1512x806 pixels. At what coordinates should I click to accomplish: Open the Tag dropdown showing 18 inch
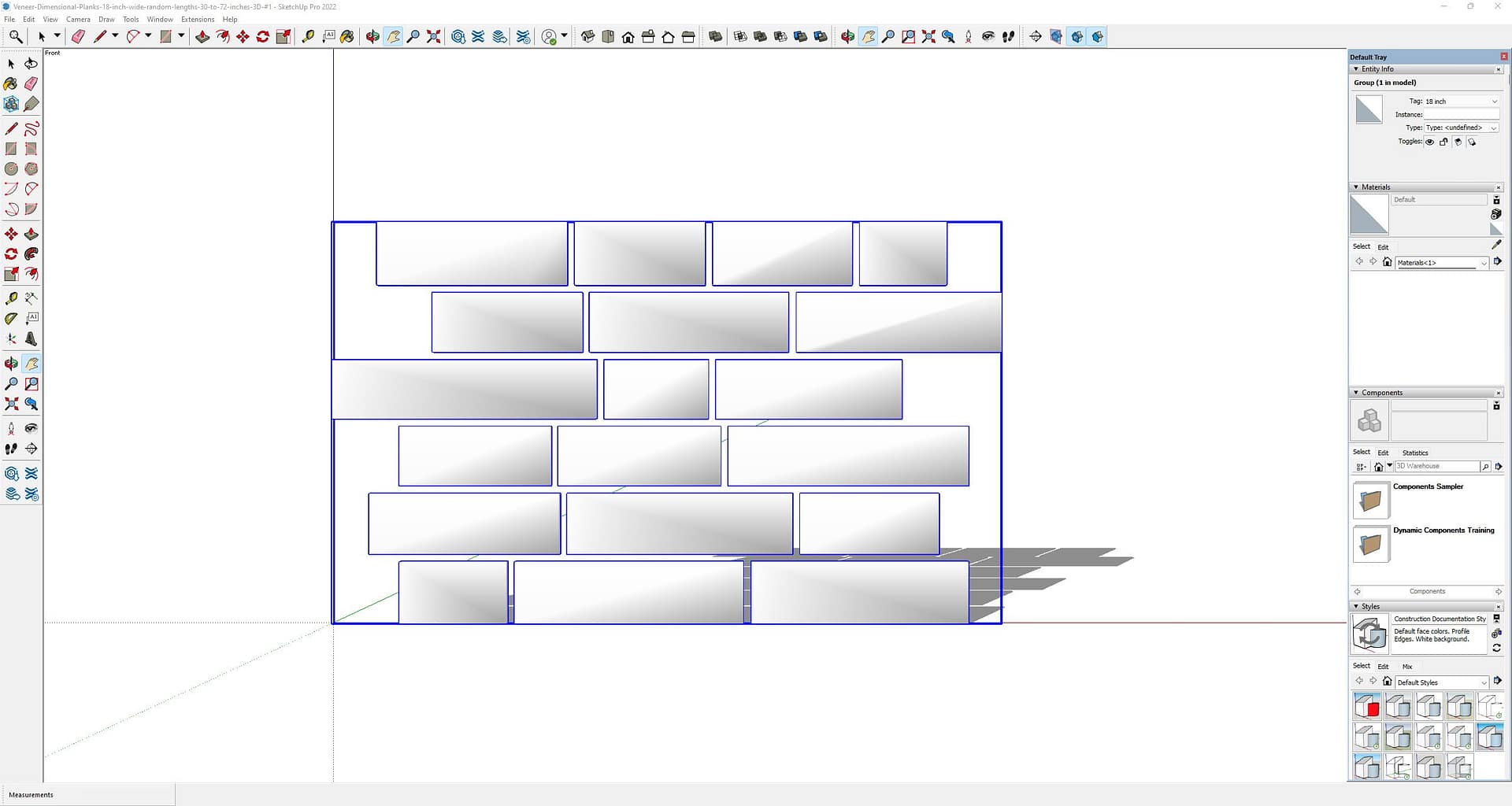point(1461,102)
